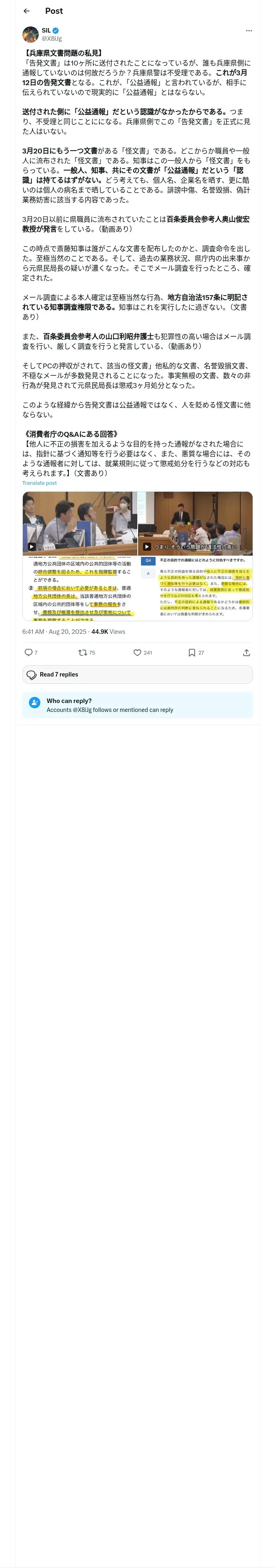This screenshot has width=275, height=1568.
Task: Open the Q4 document image thumbnail
Action: click(195, 588)
